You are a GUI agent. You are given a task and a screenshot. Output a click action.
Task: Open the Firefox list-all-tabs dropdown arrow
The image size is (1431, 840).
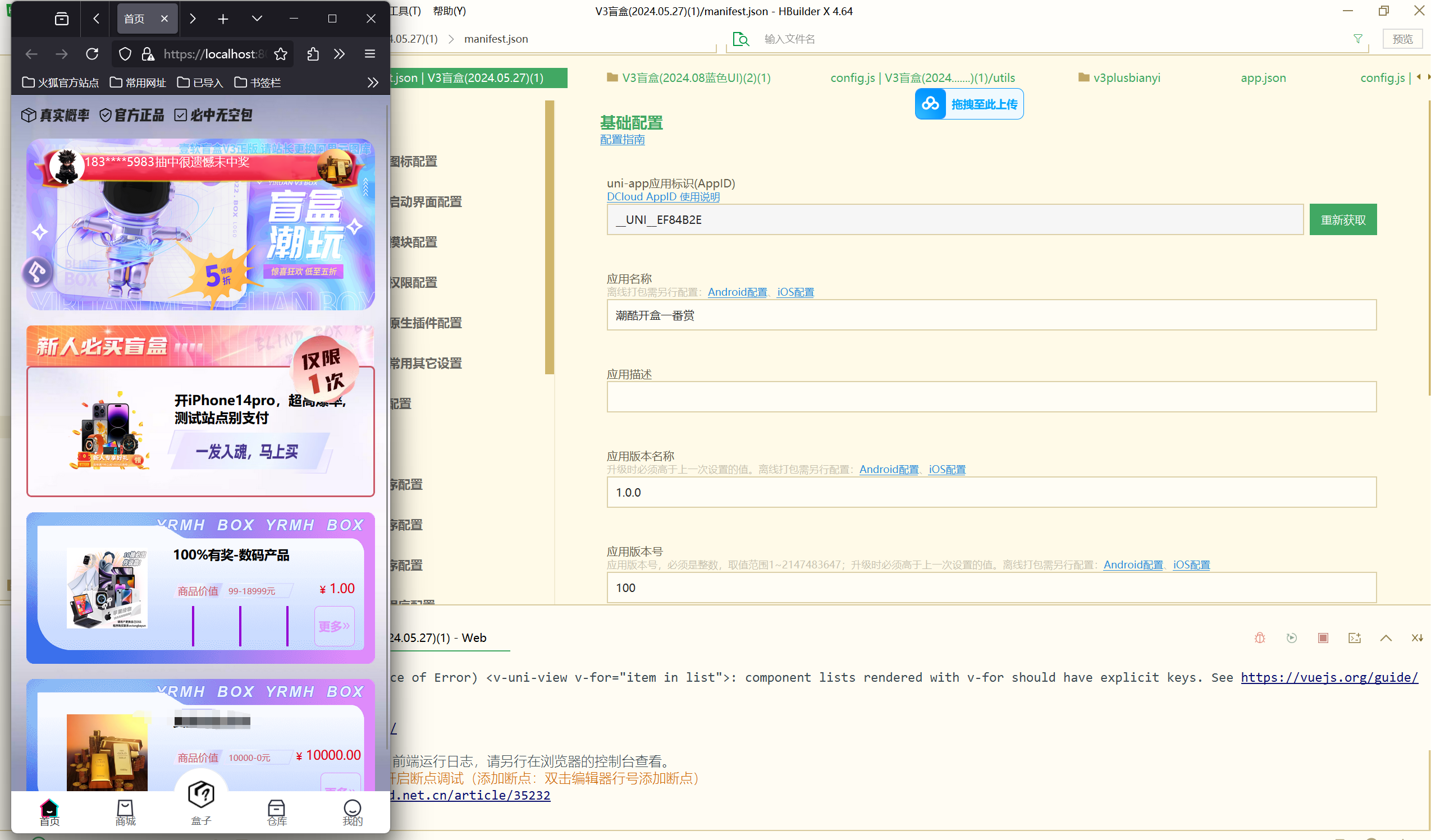coord(257,19)
